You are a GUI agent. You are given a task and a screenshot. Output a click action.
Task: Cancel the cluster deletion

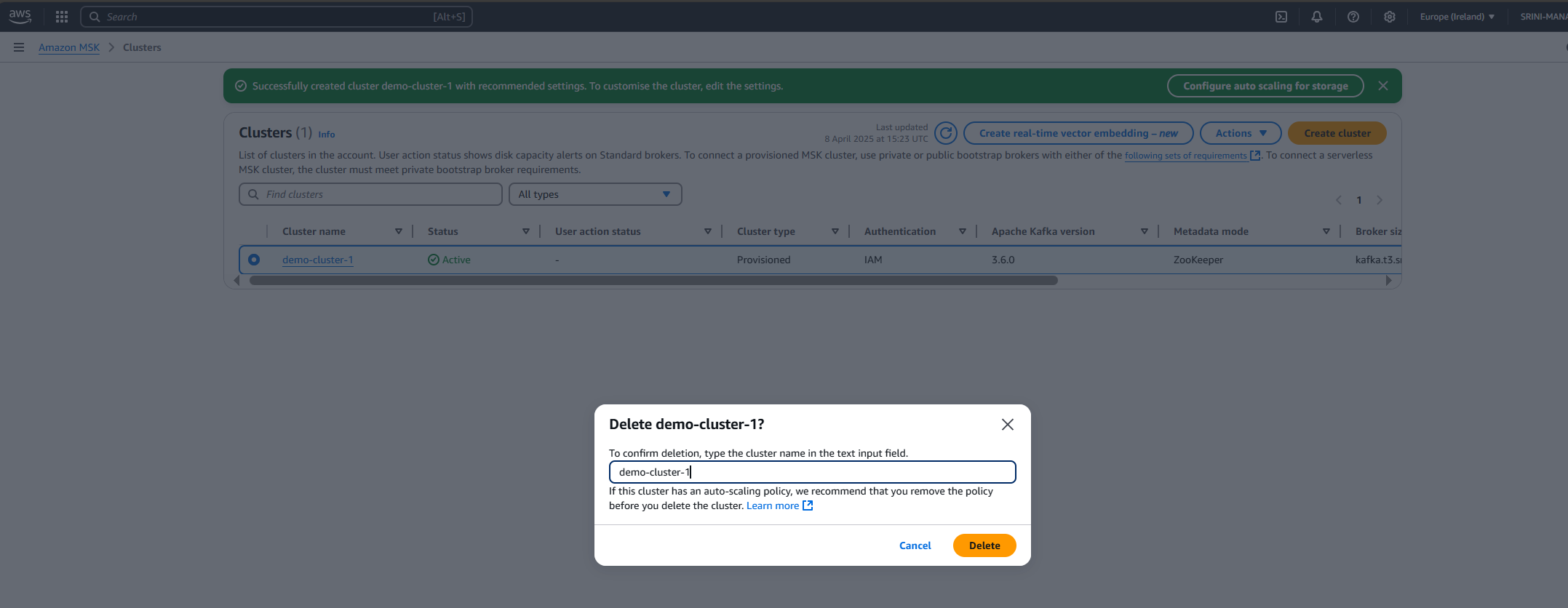(x=915, y=545)
